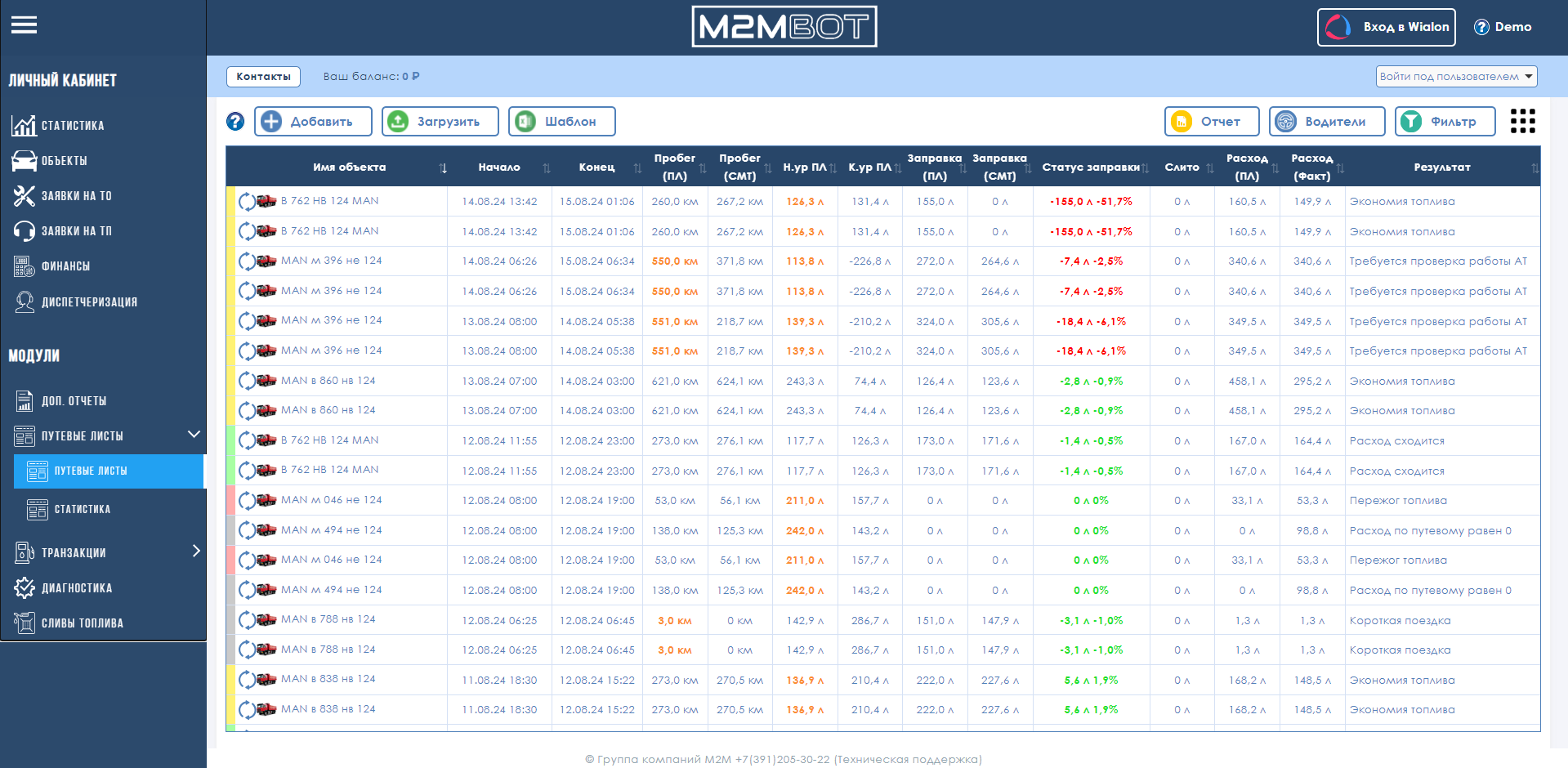Open Заявки на ТО wrench icon

click(x=24, y=195)
